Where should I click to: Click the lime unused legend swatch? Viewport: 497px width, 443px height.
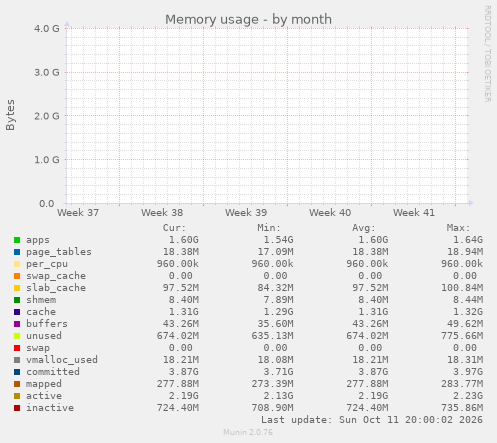pyautogui.click(x=17, y=336)
